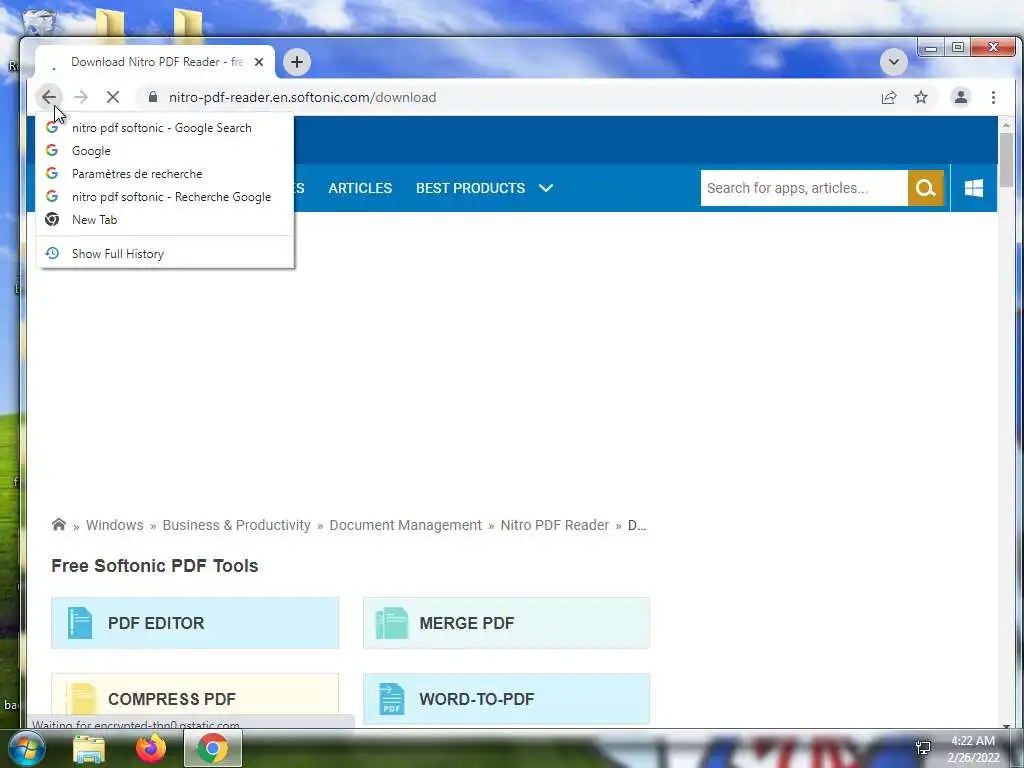
Task: Click the Show Full History clock icon
Action: (52, 253)
